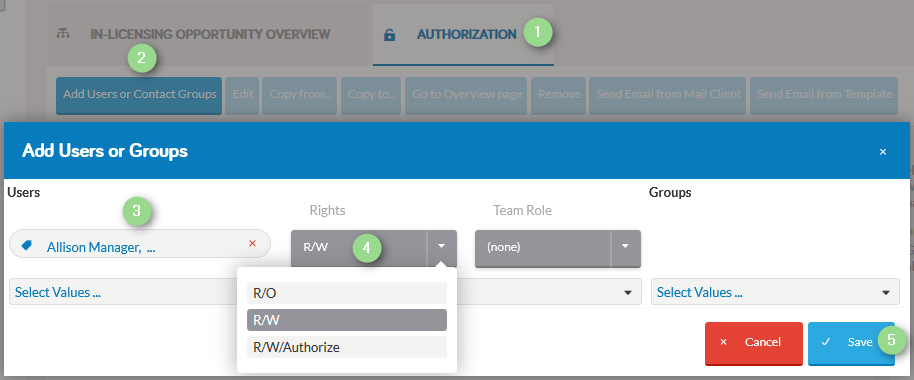
Task: Click the lock icon on Authorization tab
Action: (389, 35)
